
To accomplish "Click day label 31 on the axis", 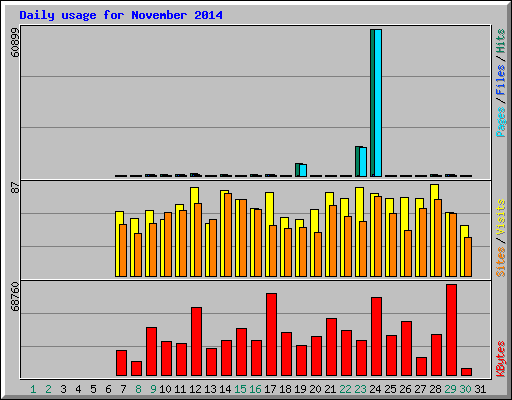I will [x=480, y=389].
